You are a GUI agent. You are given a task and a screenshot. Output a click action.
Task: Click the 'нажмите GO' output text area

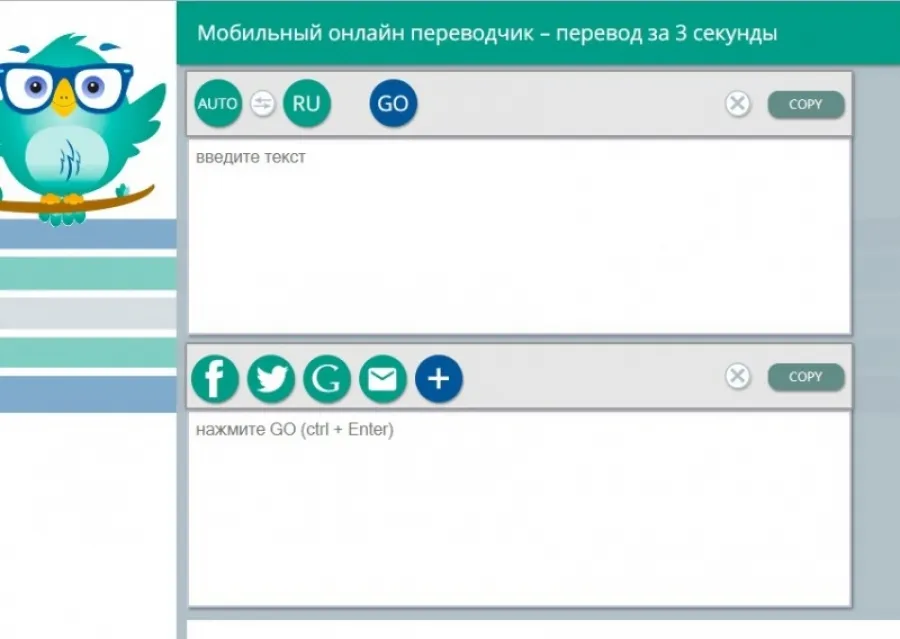[x=519, y=509]
